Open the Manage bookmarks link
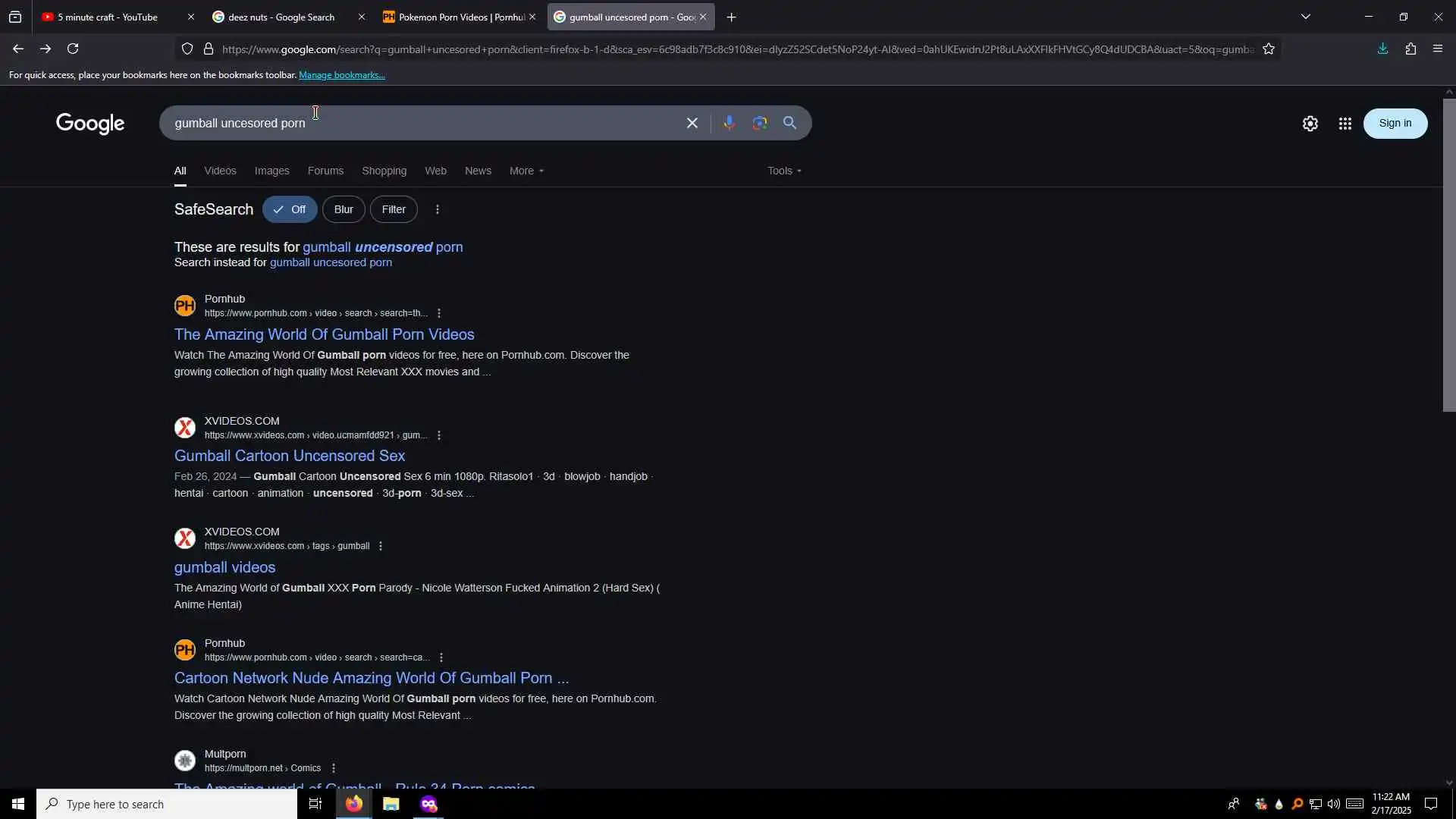 [x=342, y=75]
